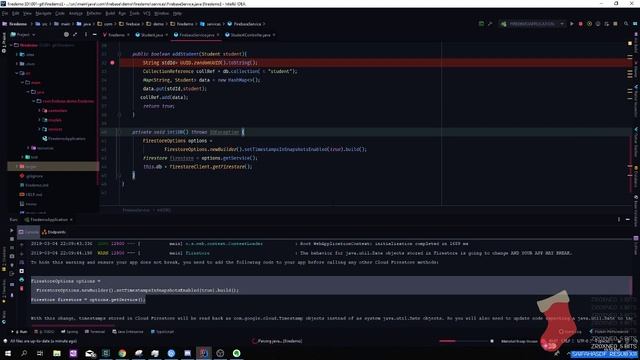Collapse the main folder in the Project tree
640x360 pixels.
22,82
